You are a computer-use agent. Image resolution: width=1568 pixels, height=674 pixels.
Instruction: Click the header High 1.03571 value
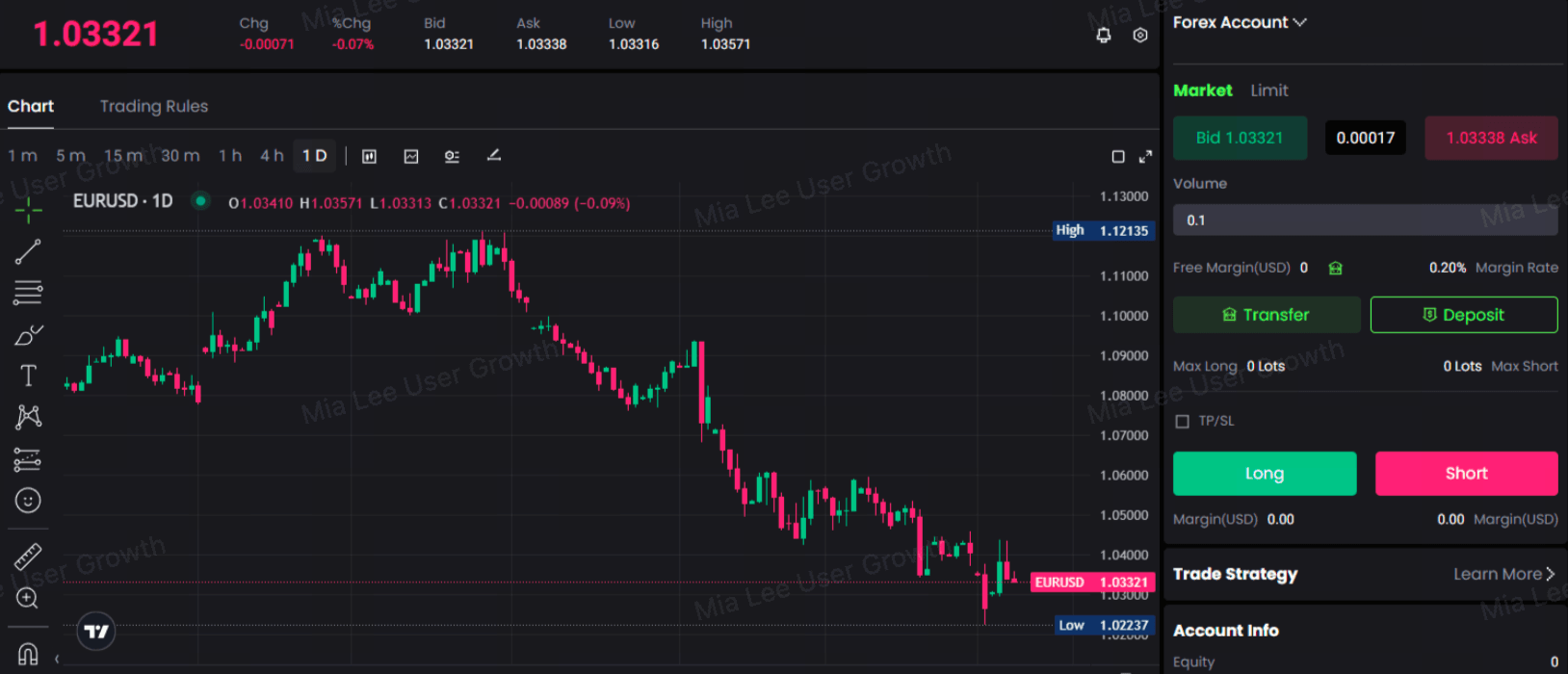[725, 44]
